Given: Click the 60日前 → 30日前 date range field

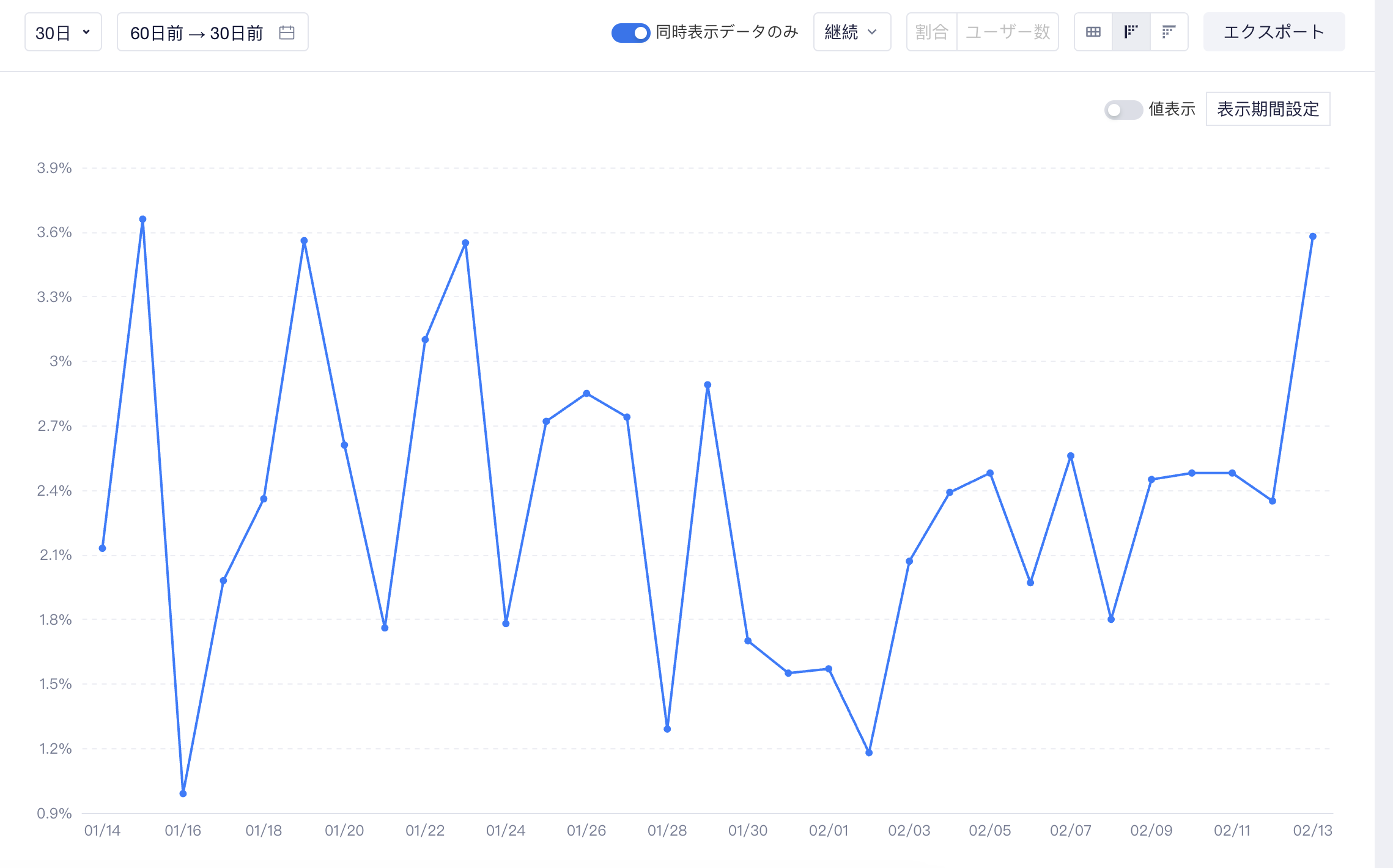Looking at the screenshot, I should pos(212,32).
